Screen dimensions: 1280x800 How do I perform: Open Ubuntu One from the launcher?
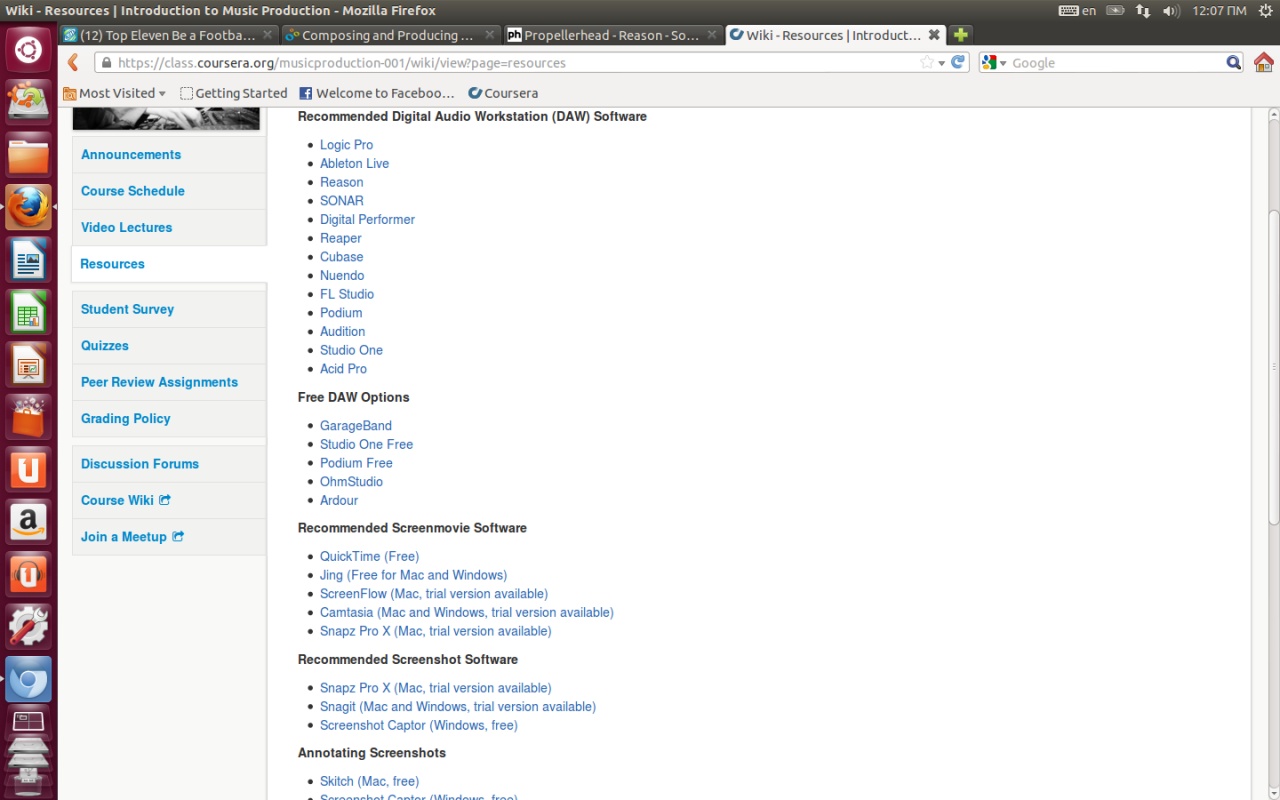[x=28, y=470]
